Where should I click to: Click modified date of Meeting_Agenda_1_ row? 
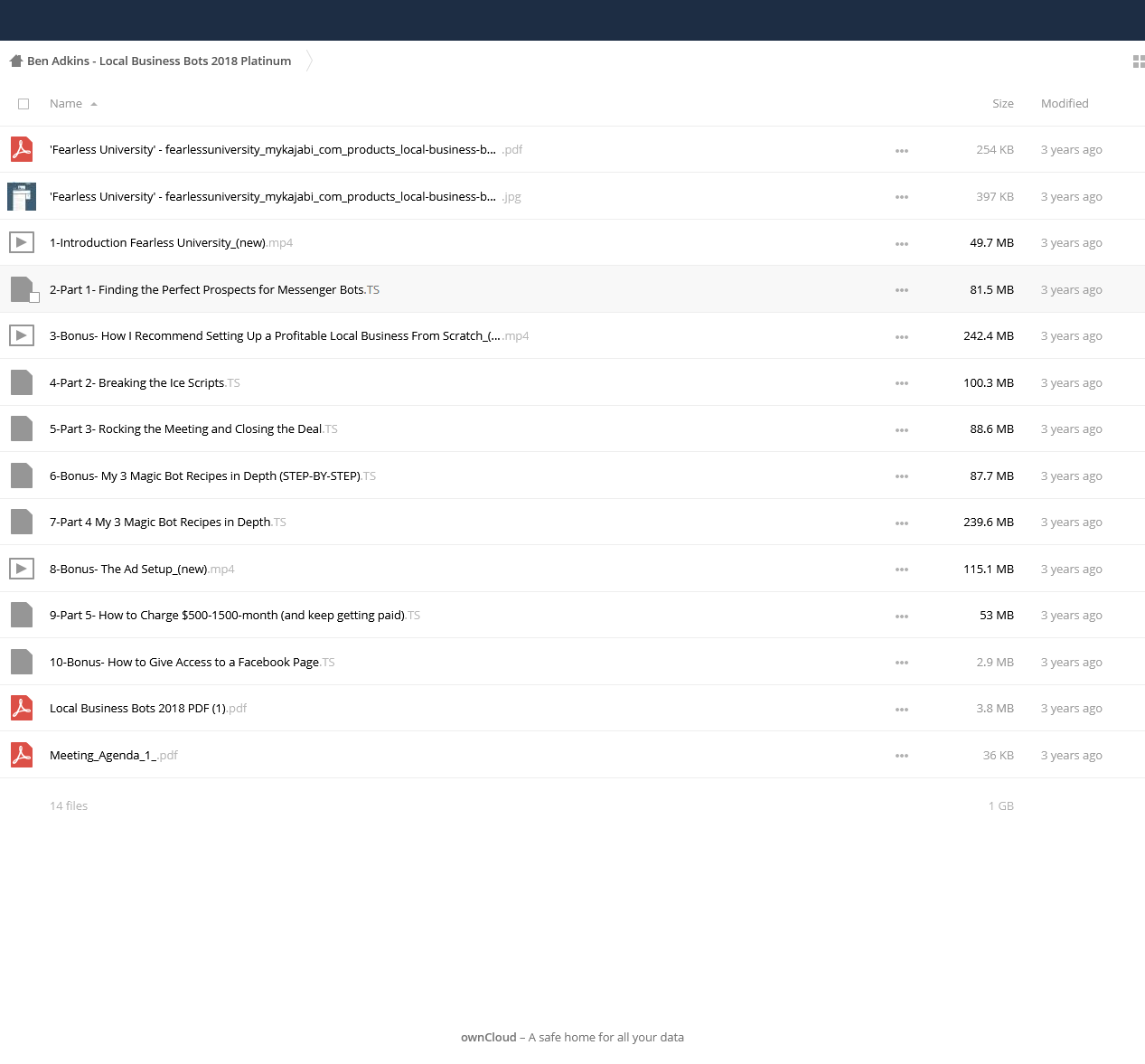(x=1072, y=756)
